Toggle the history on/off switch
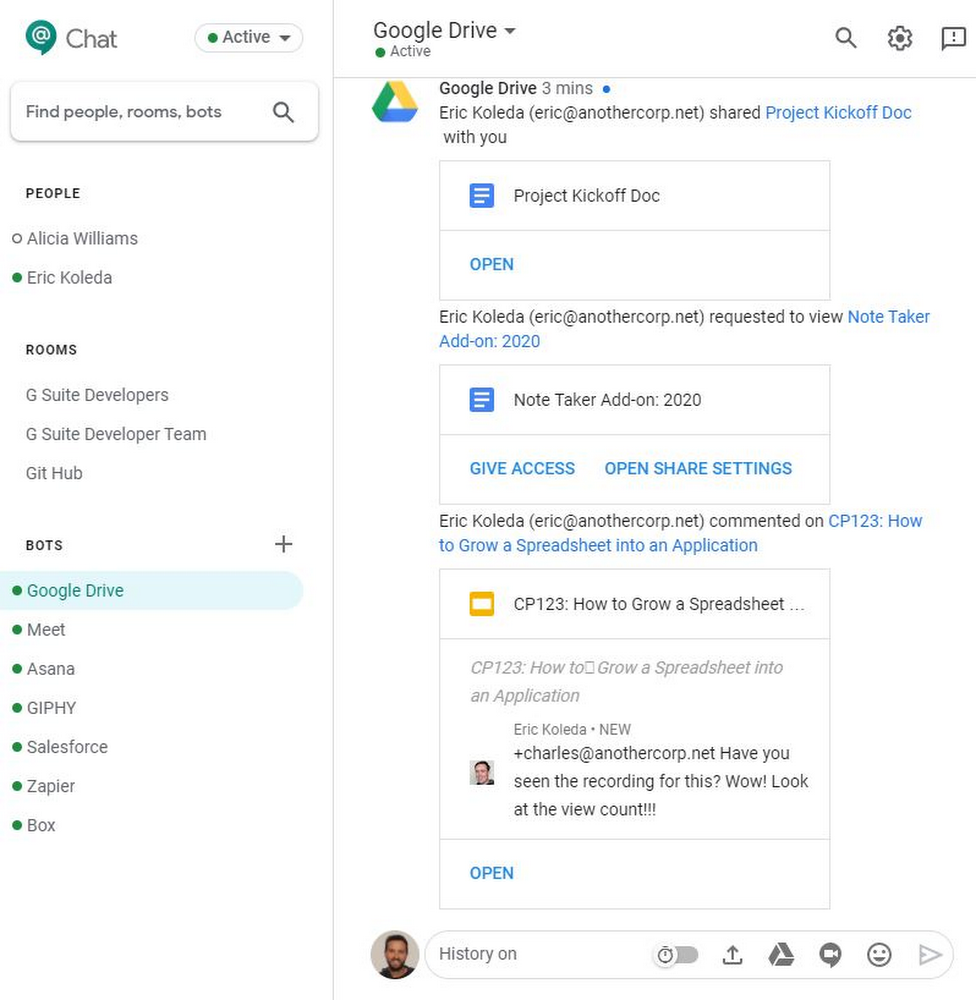This screenshot has height=1000, width=976. pos(677,955)
